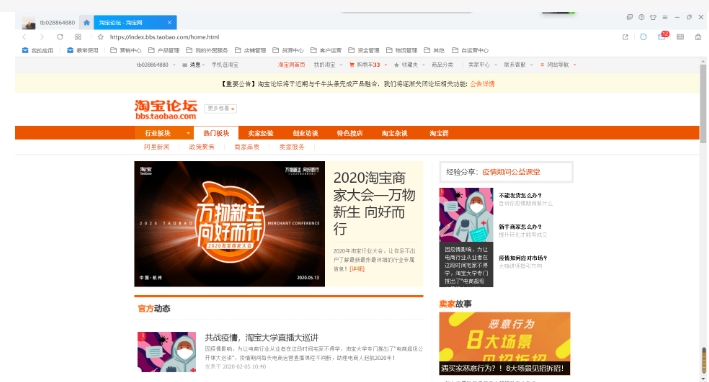709x382 pixels.
Task: Open the 卖家服务 sub-navigation link
Action: 292,147
